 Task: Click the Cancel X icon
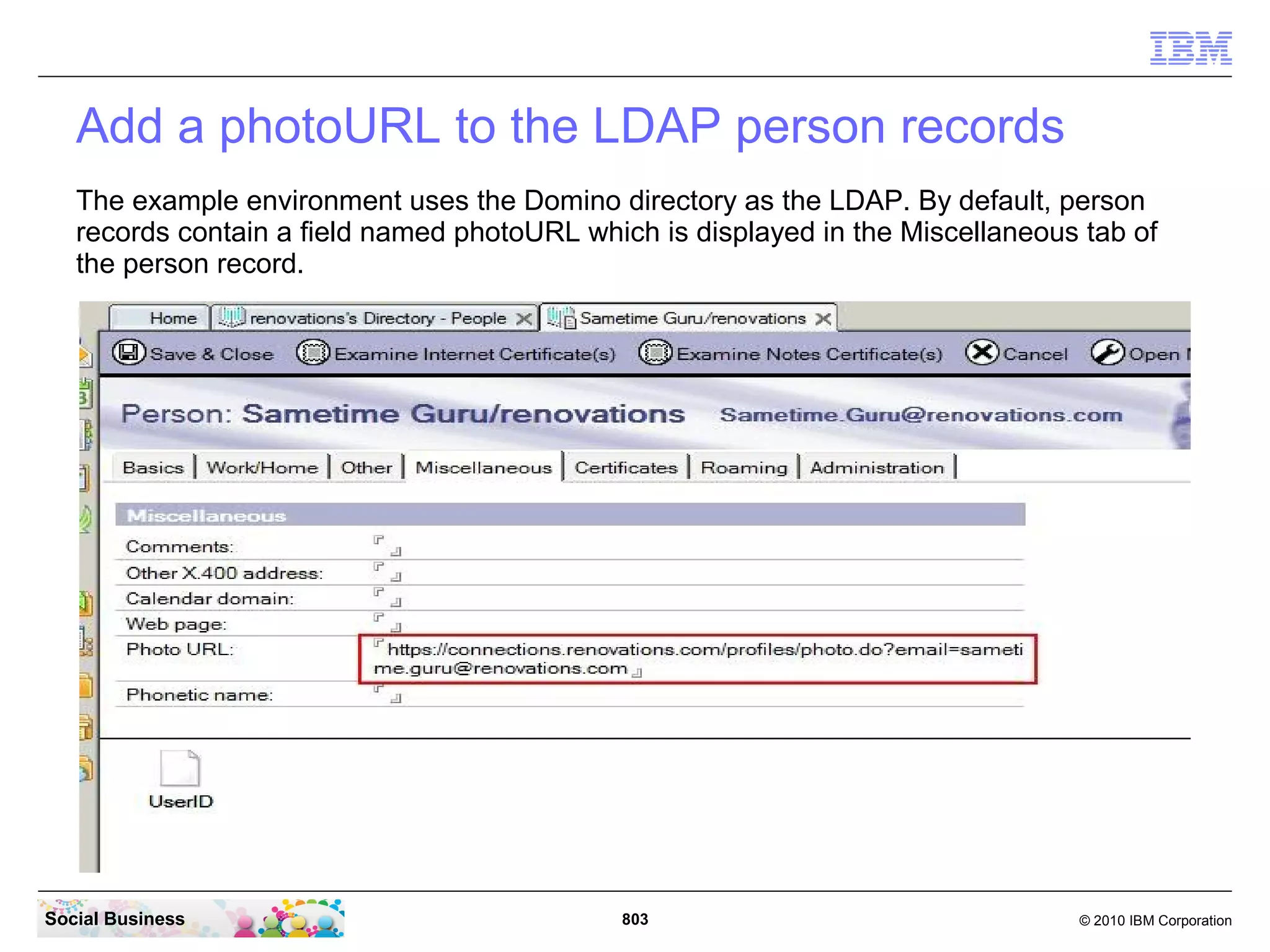[x=982, y=353]
